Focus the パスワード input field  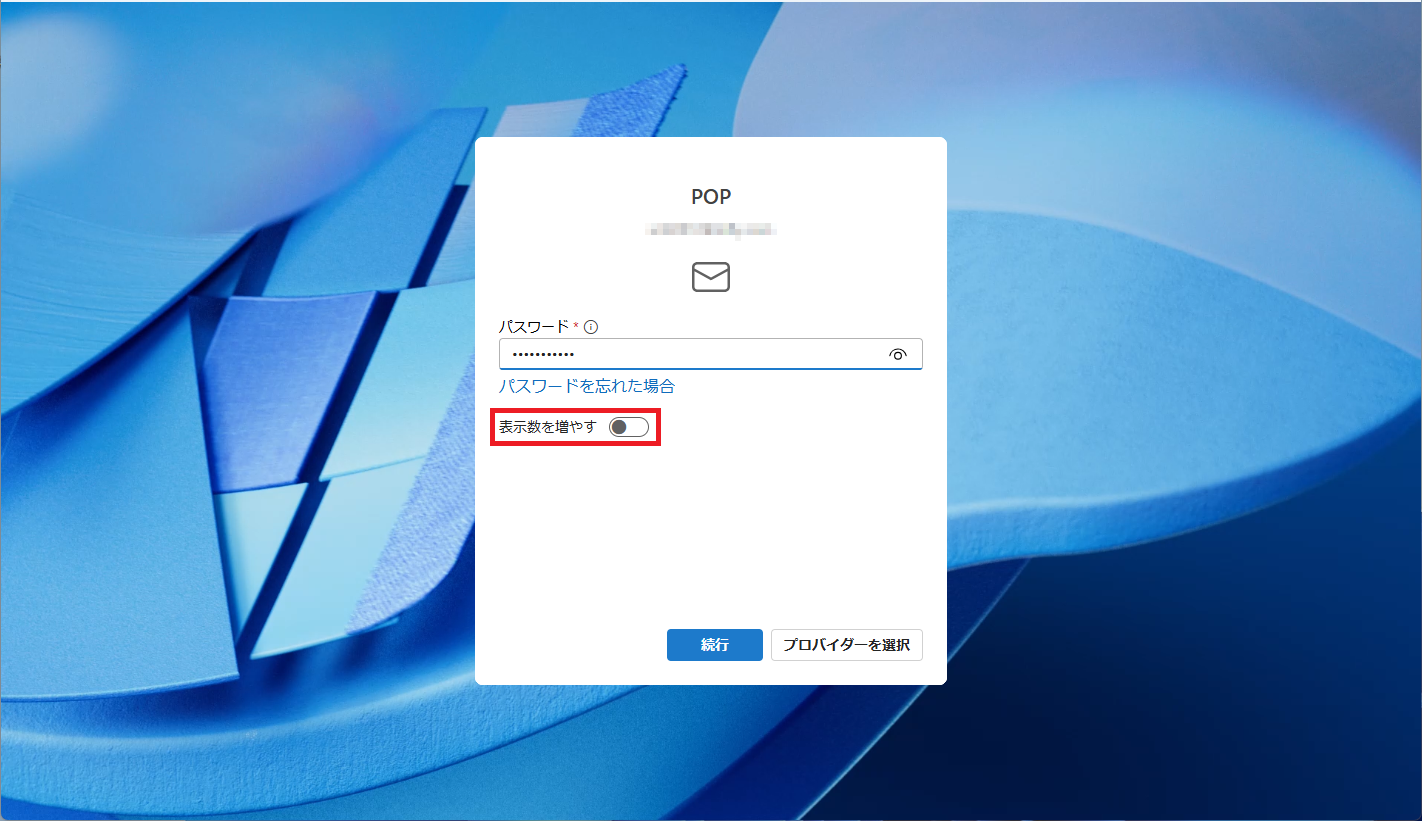pyautogui.click(x=711, y=354)
